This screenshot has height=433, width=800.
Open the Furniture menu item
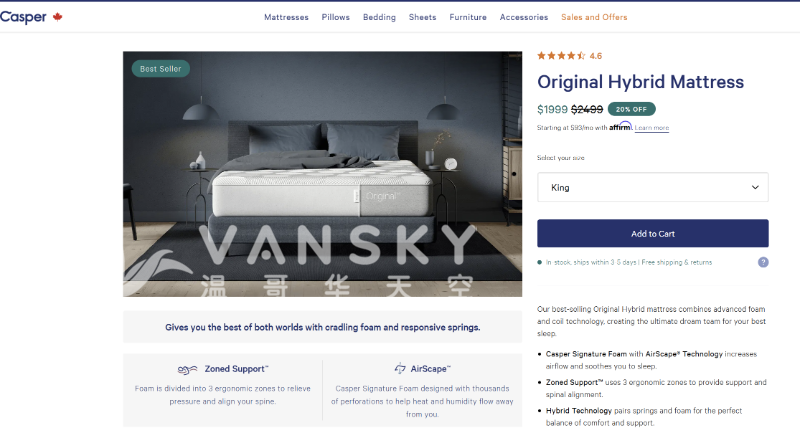468,17
